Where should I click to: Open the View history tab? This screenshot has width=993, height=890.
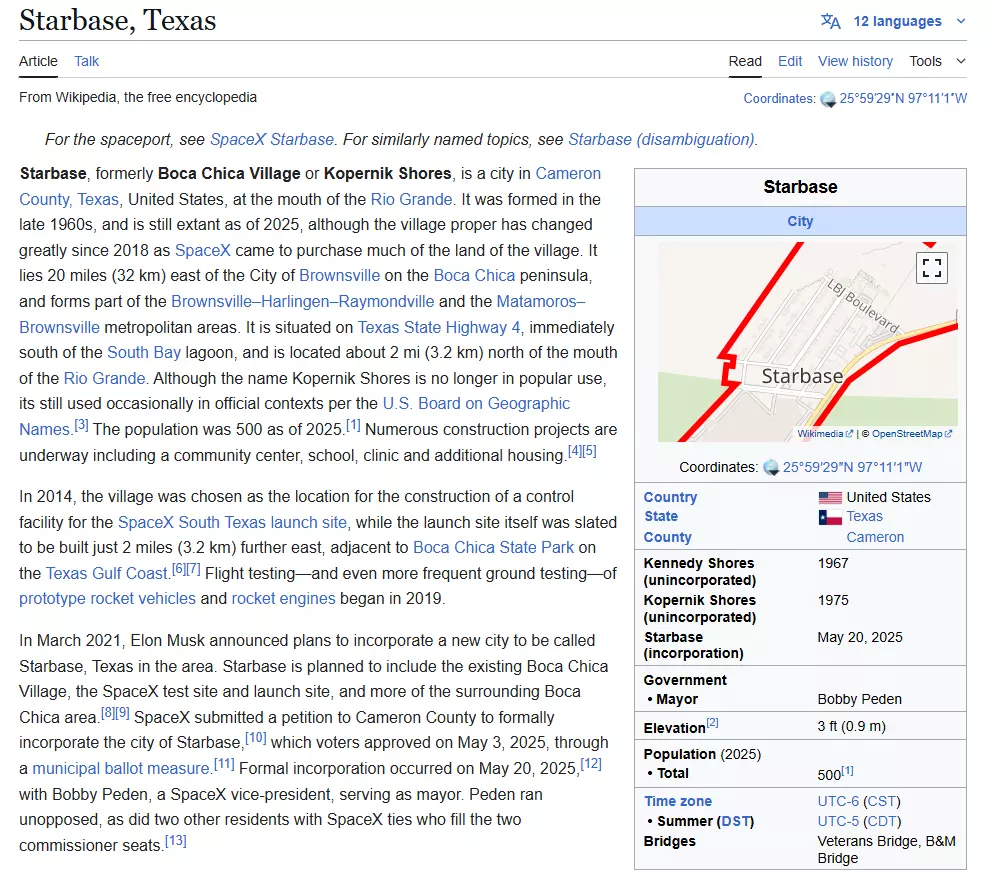tap(855, 61)
